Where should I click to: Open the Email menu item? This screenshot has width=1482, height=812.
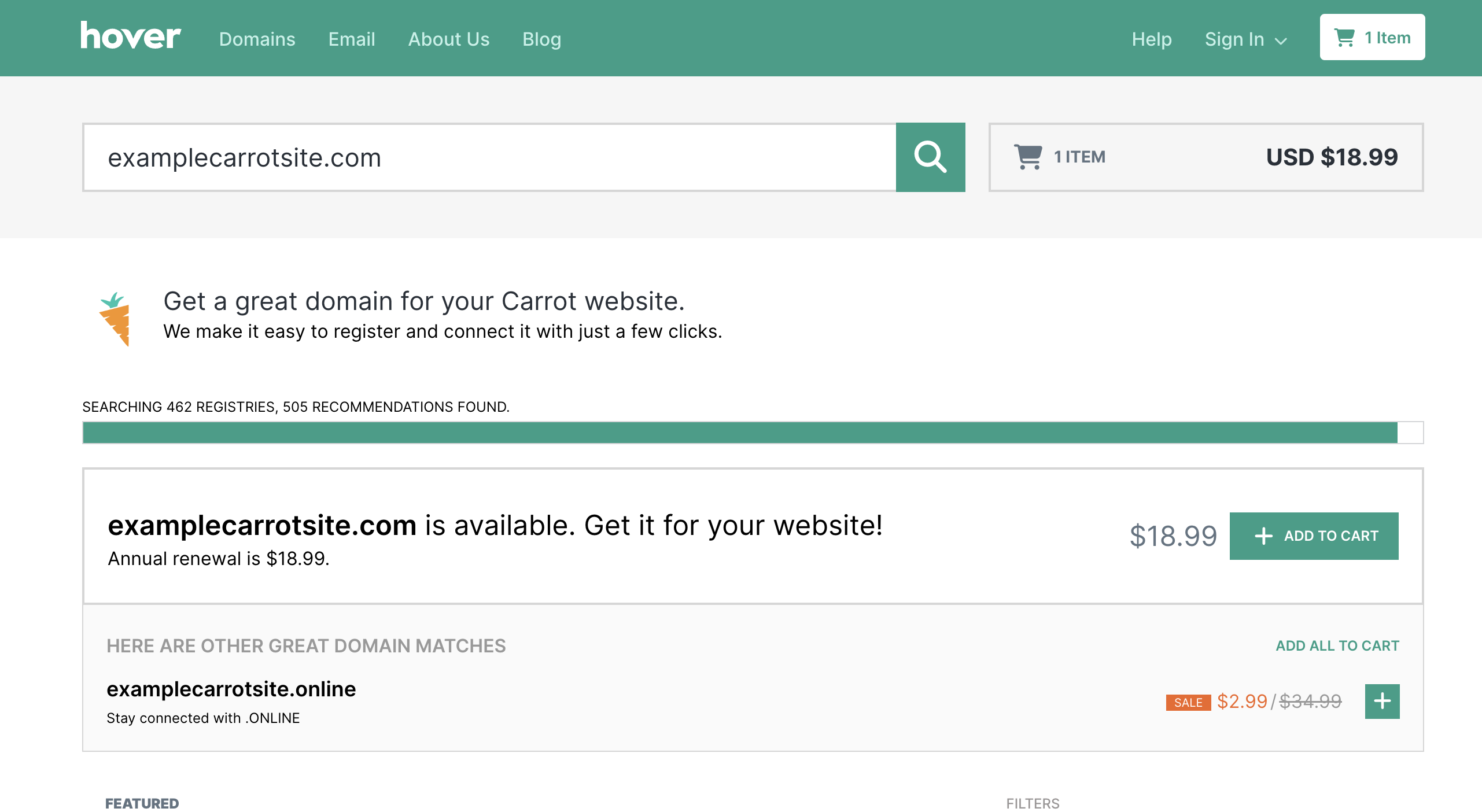pyautogui.click(x=352, y=39)
